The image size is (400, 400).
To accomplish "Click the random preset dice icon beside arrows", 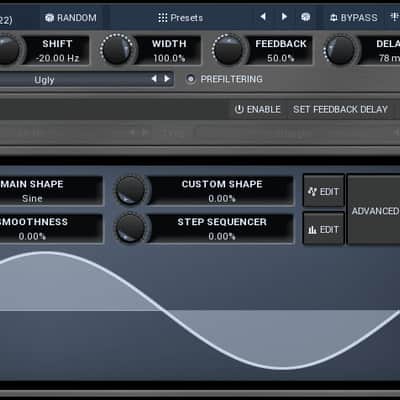I will [305, 17].
